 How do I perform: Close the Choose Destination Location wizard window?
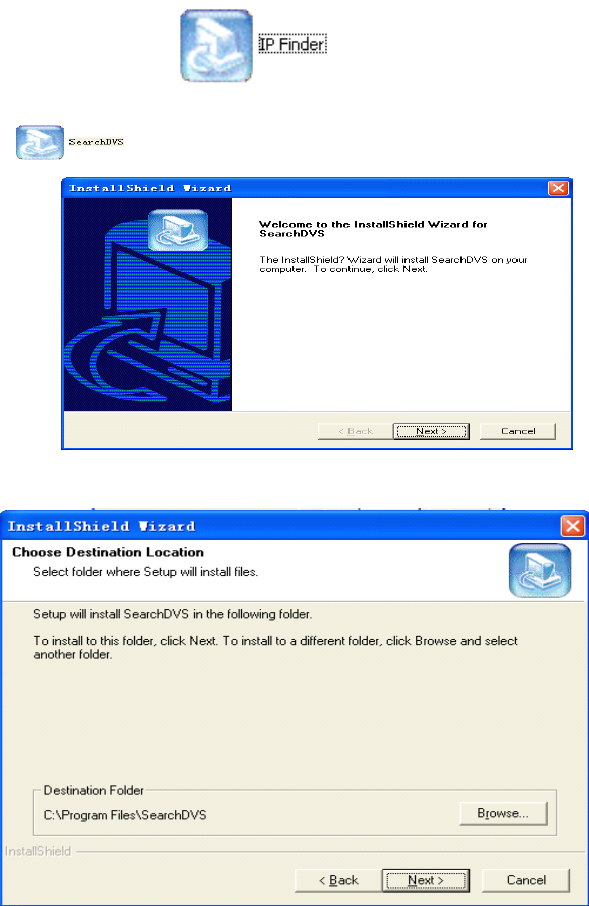[573, 526]
